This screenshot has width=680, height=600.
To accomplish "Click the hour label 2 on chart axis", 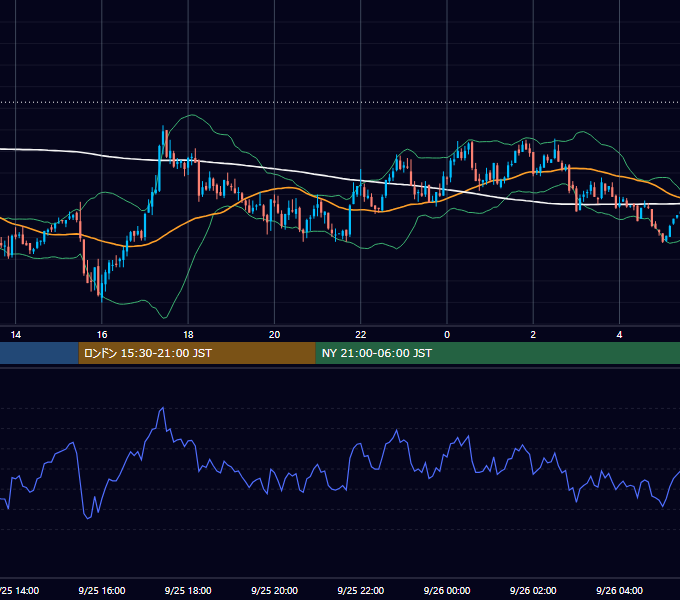I will pos(533,335).
